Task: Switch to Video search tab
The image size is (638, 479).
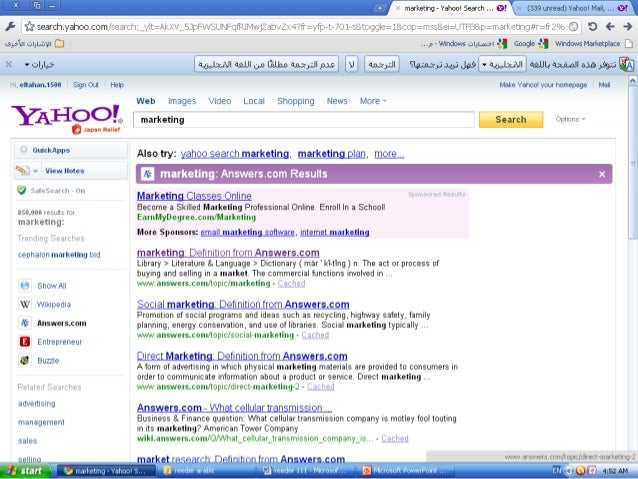Action: coord(220,101)
